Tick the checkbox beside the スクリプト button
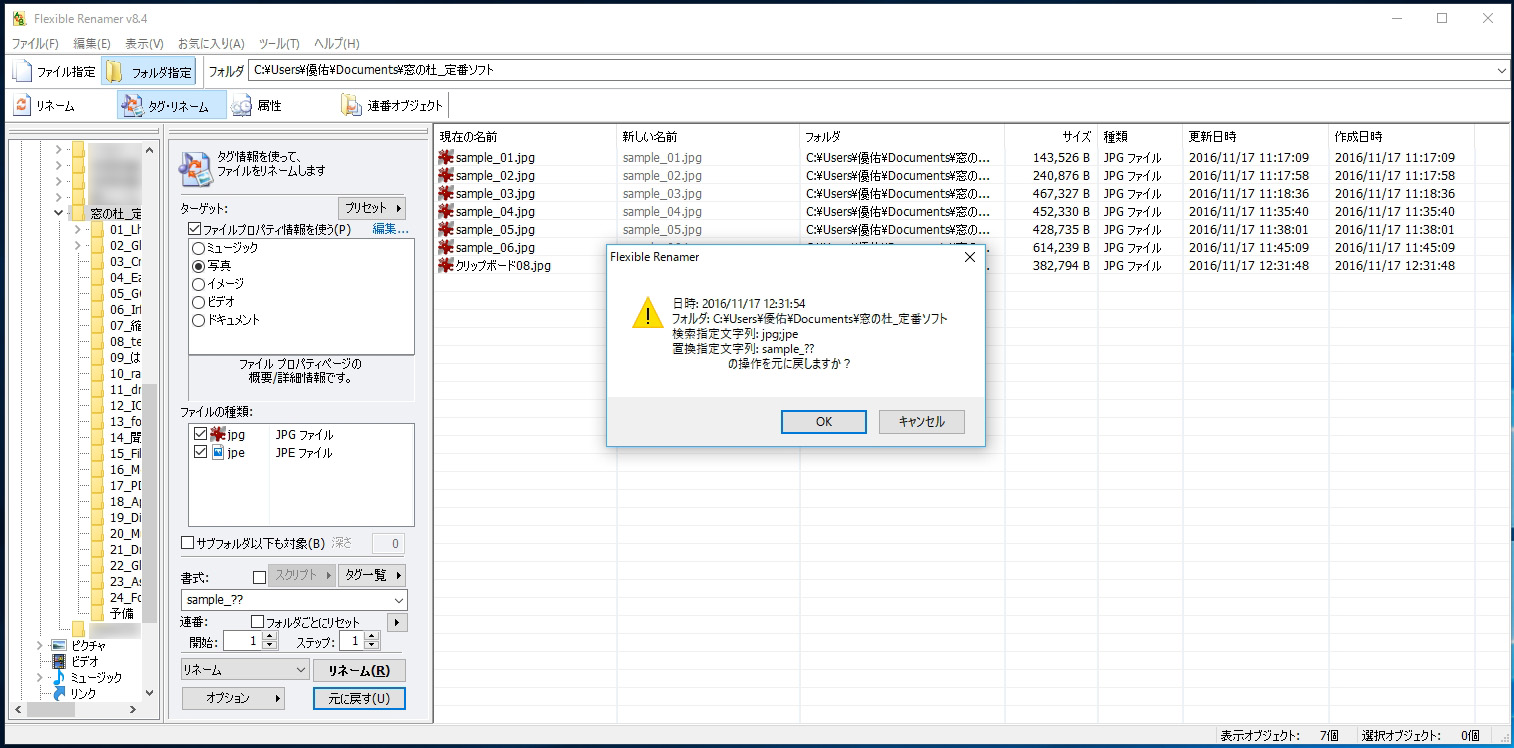1514x748 pixels. [260, 576]
